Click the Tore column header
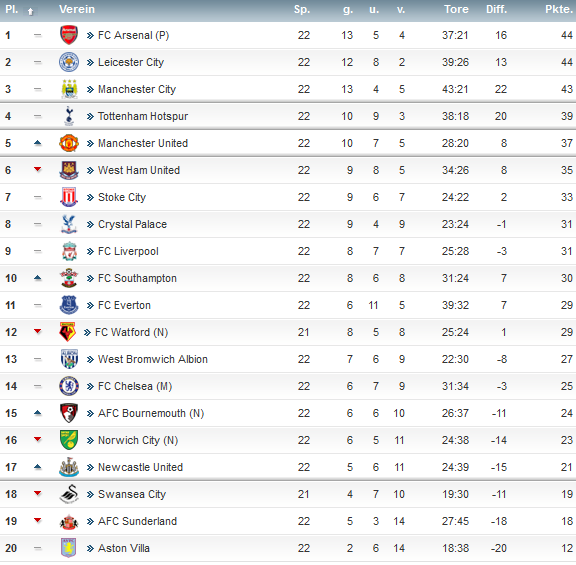Image resolution: width=576 pixels, height=565 pixels. coord(456,9)
